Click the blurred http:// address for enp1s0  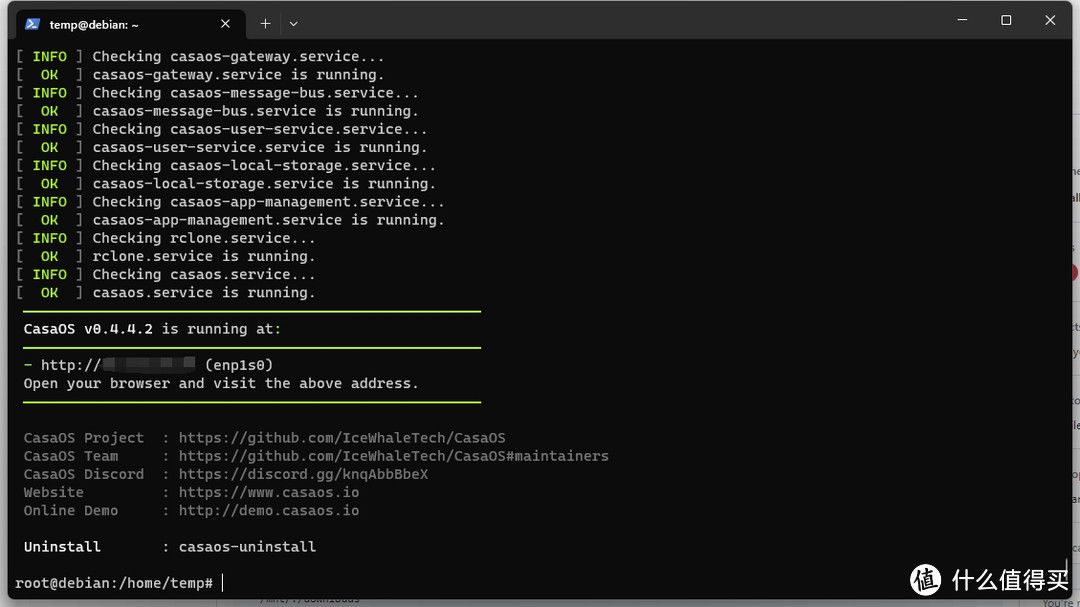pos(118,365)
